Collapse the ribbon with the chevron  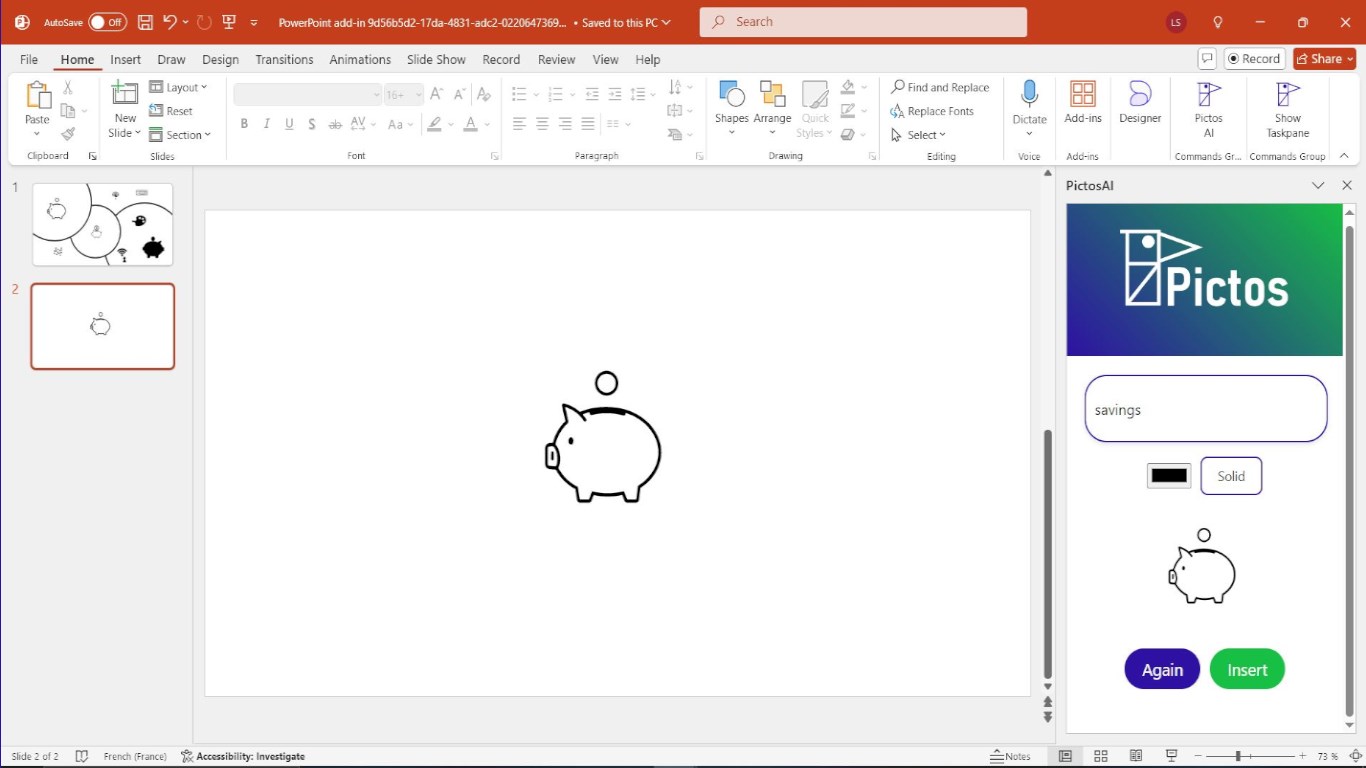pyautogui.click(x=1344, y=156)
